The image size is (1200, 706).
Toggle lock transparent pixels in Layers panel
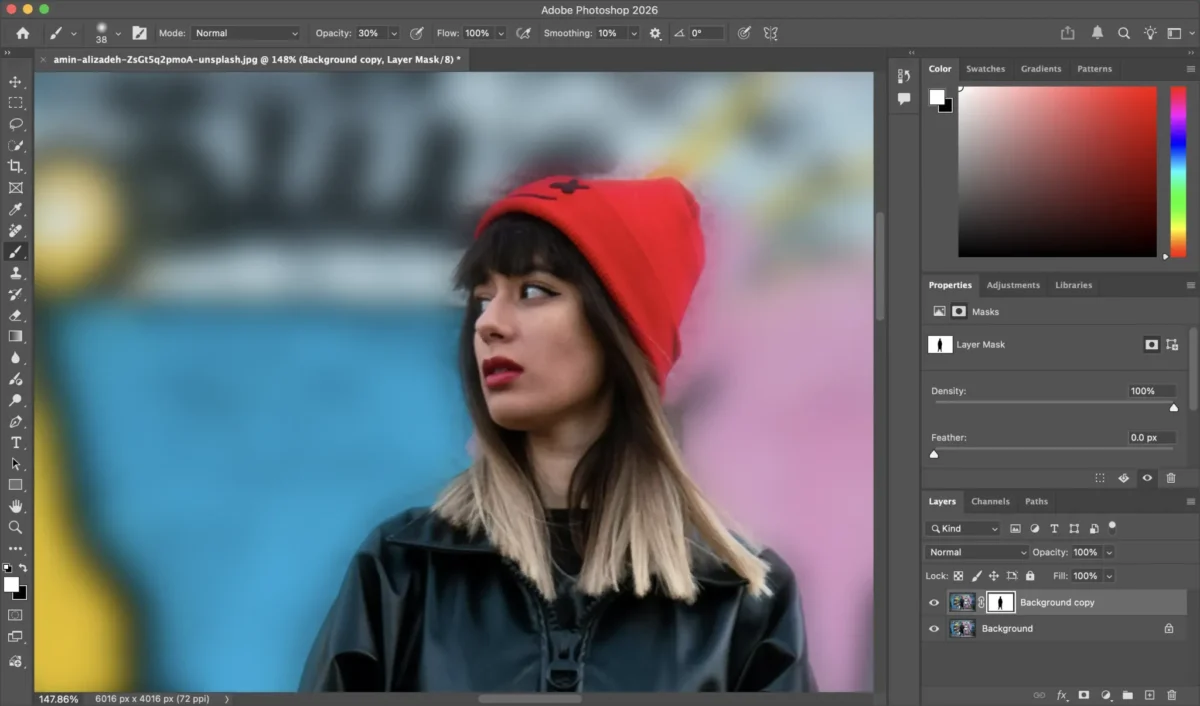pyautogui.click(x=958, y=576)
